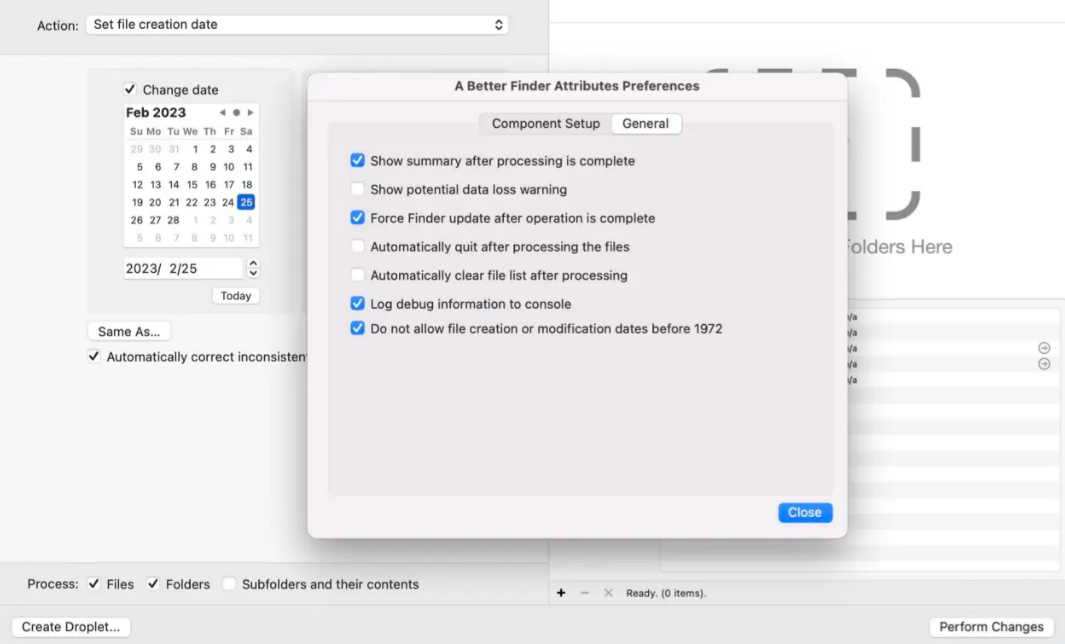Select the General preferences tab
Image resolution: width=1065 pixels, height=644 pixels.
click(x=645, y=124)
